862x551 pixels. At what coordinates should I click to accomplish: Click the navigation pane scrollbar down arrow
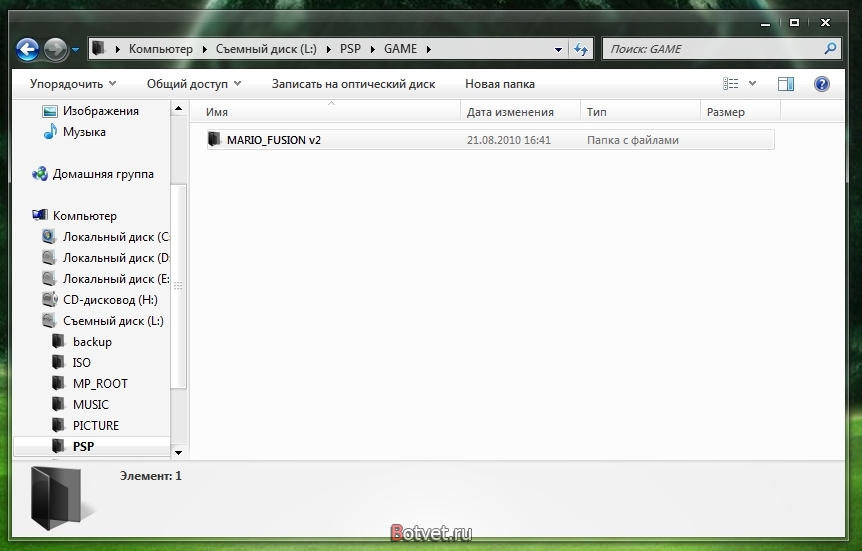click(x=178, y=452)
